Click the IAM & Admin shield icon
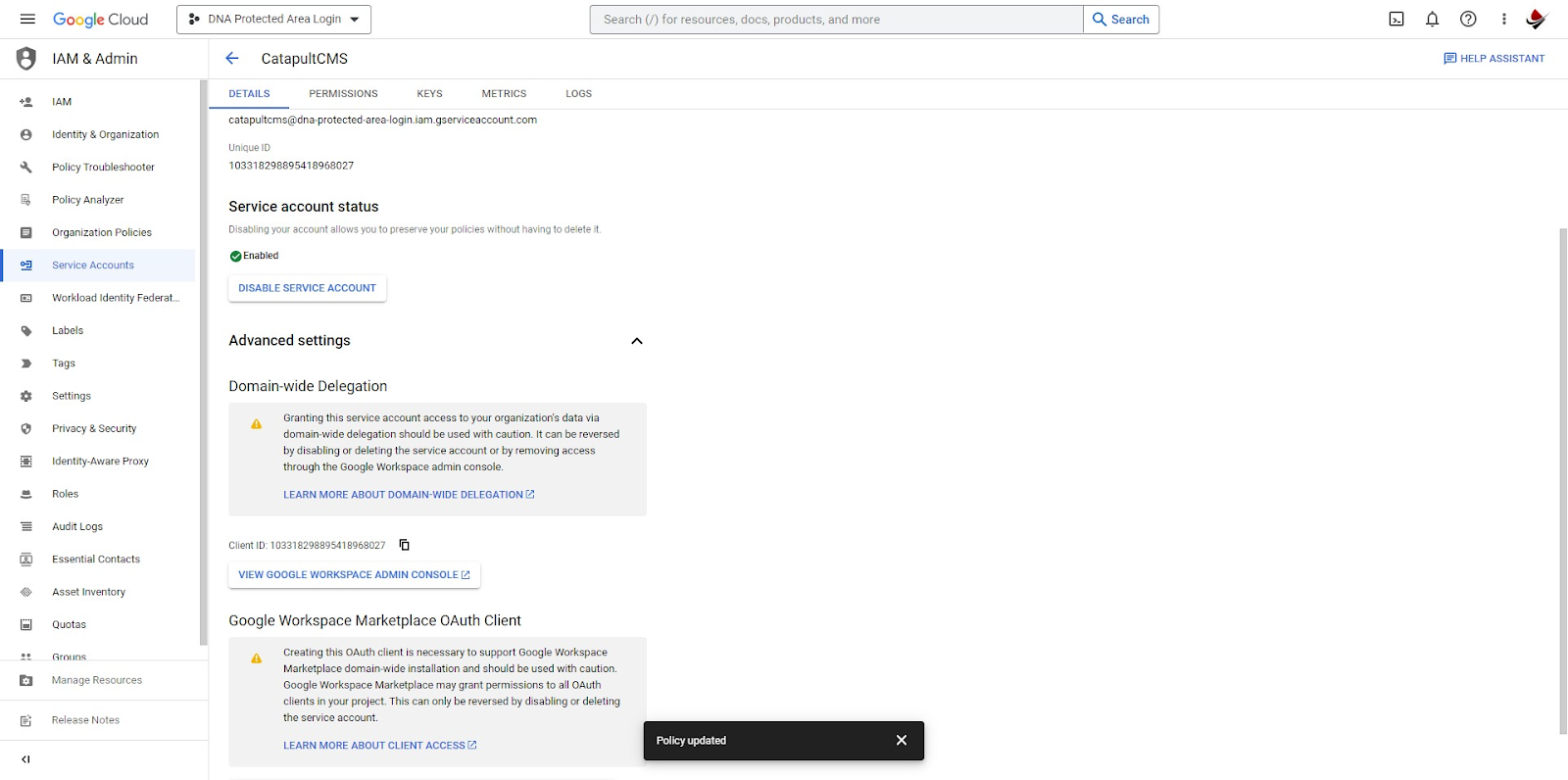The image size is (1568, 780). pos(26,59)
